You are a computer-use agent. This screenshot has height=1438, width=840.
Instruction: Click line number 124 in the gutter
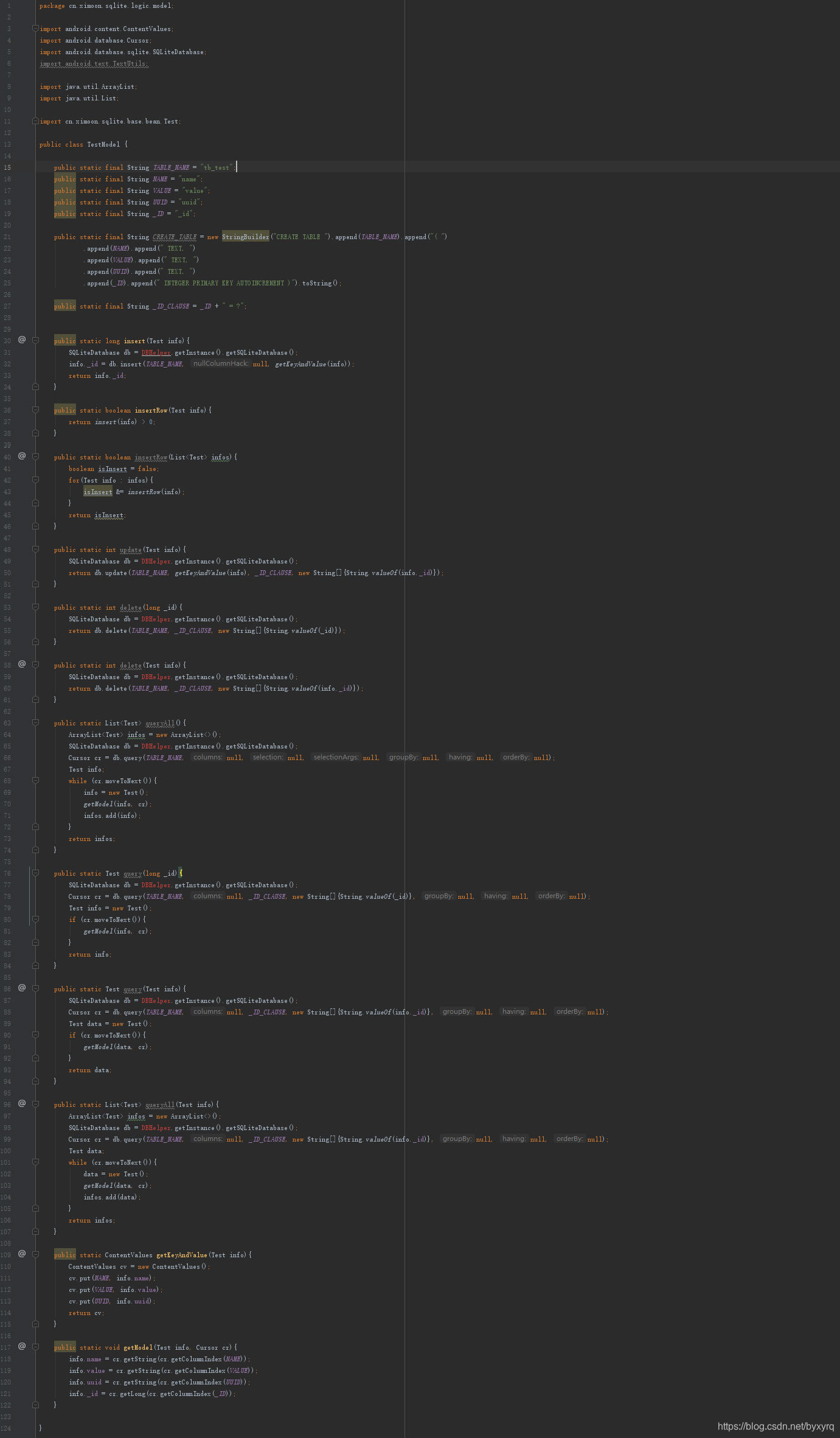point(6,1428)
